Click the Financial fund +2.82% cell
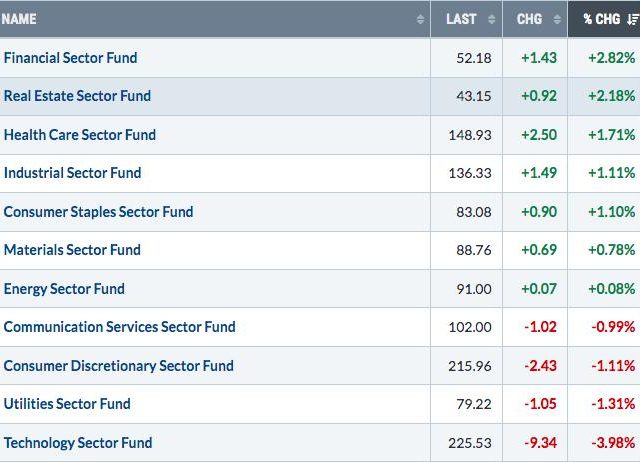Screen dimensions: 640x463 (611, 58)
